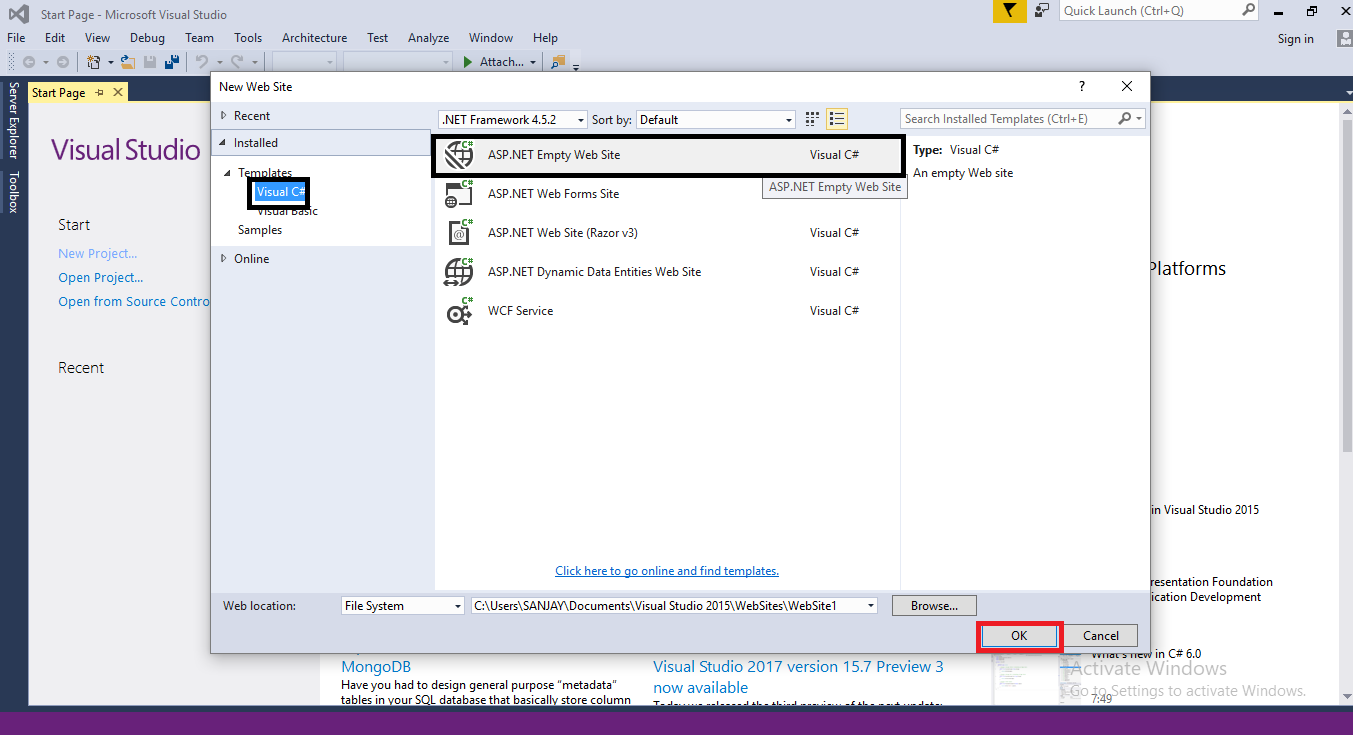Click the WCF Service template icon

459,311
